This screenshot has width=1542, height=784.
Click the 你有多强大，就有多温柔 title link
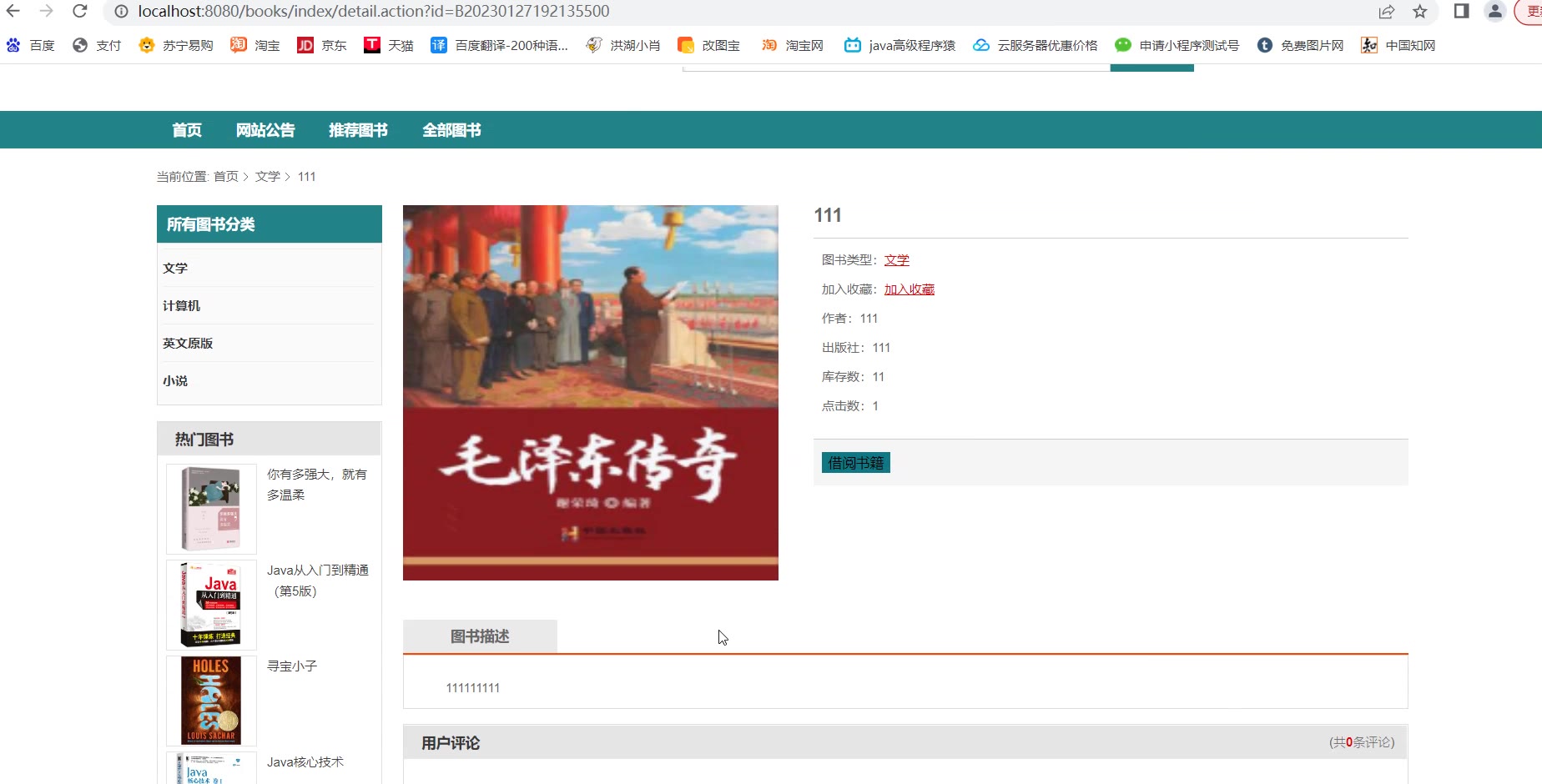[x=317, y=485]
